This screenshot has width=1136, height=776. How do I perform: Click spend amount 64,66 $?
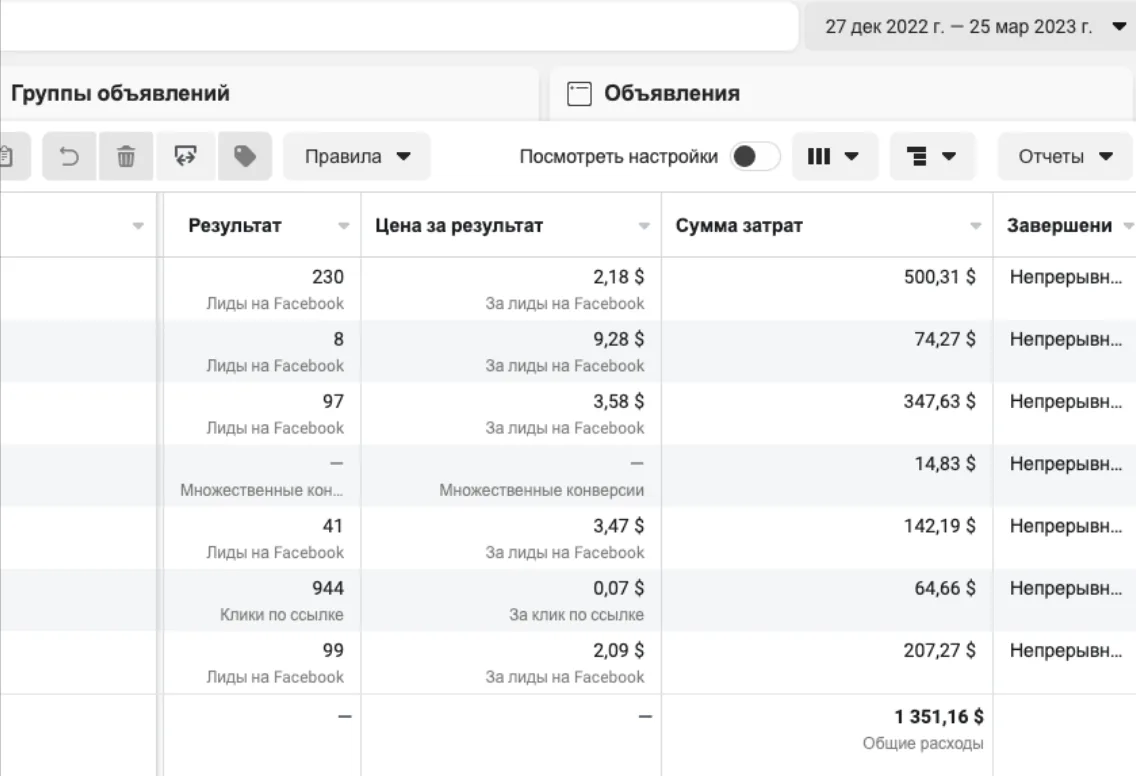click(945, 588)
